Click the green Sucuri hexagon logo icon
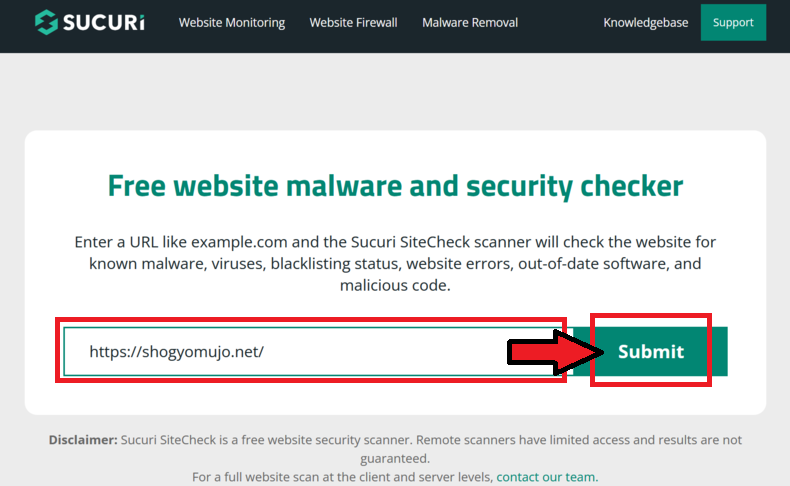This screenshot has width=790, height=486. click(46, 23)
